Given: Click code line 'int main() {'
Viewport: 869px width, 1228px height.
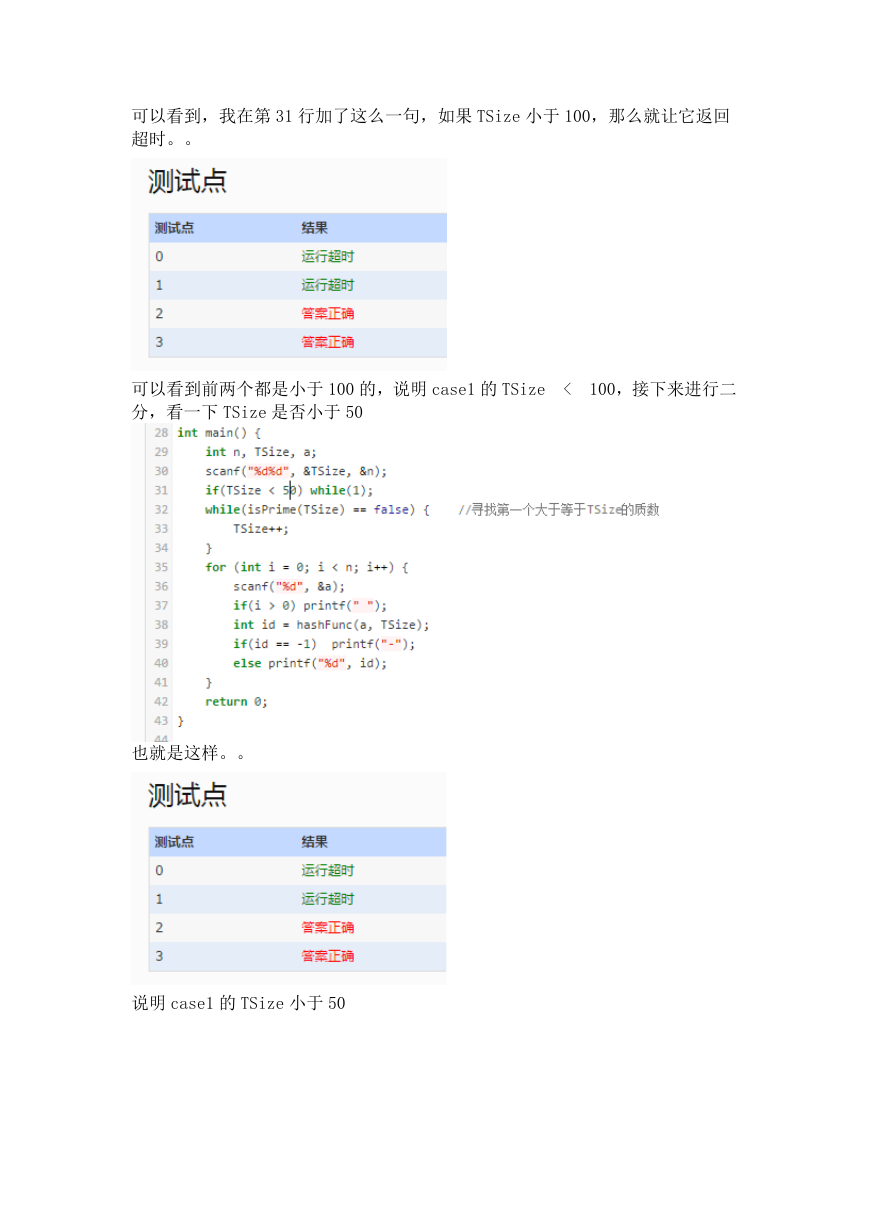Looking at the screenshot, I should [x=219, y=432].
